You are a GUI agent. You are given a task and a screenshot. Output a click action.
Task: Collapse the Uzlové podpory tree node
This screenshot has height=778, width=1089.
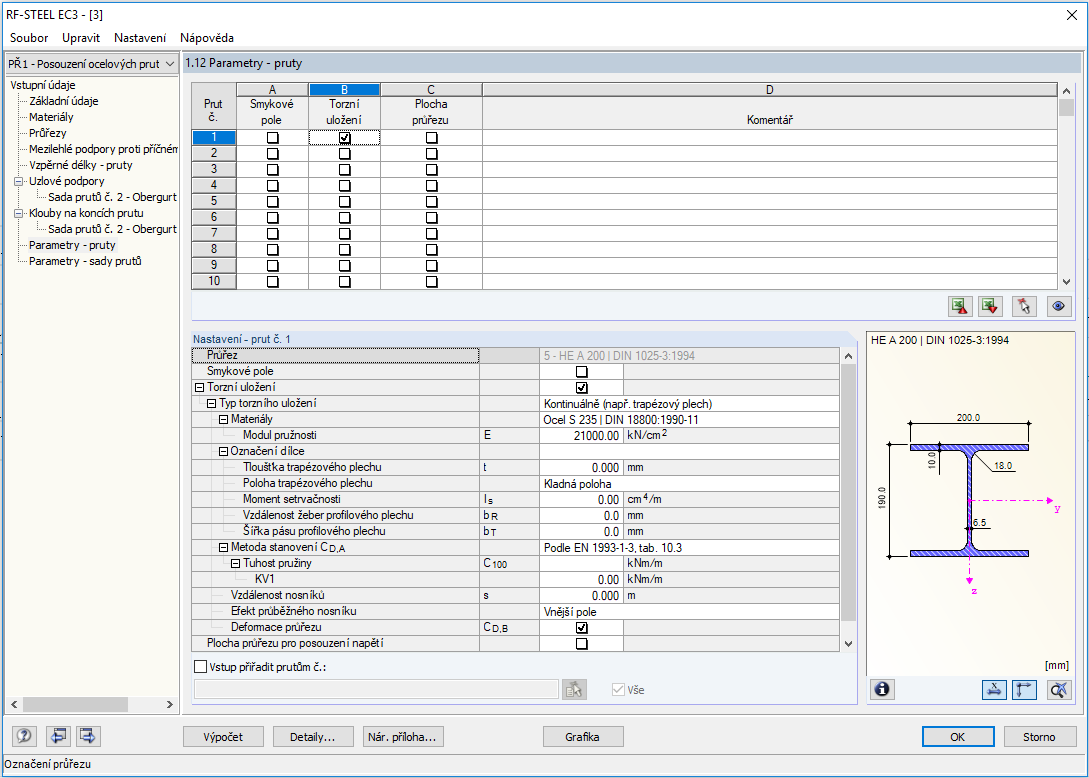19,181
